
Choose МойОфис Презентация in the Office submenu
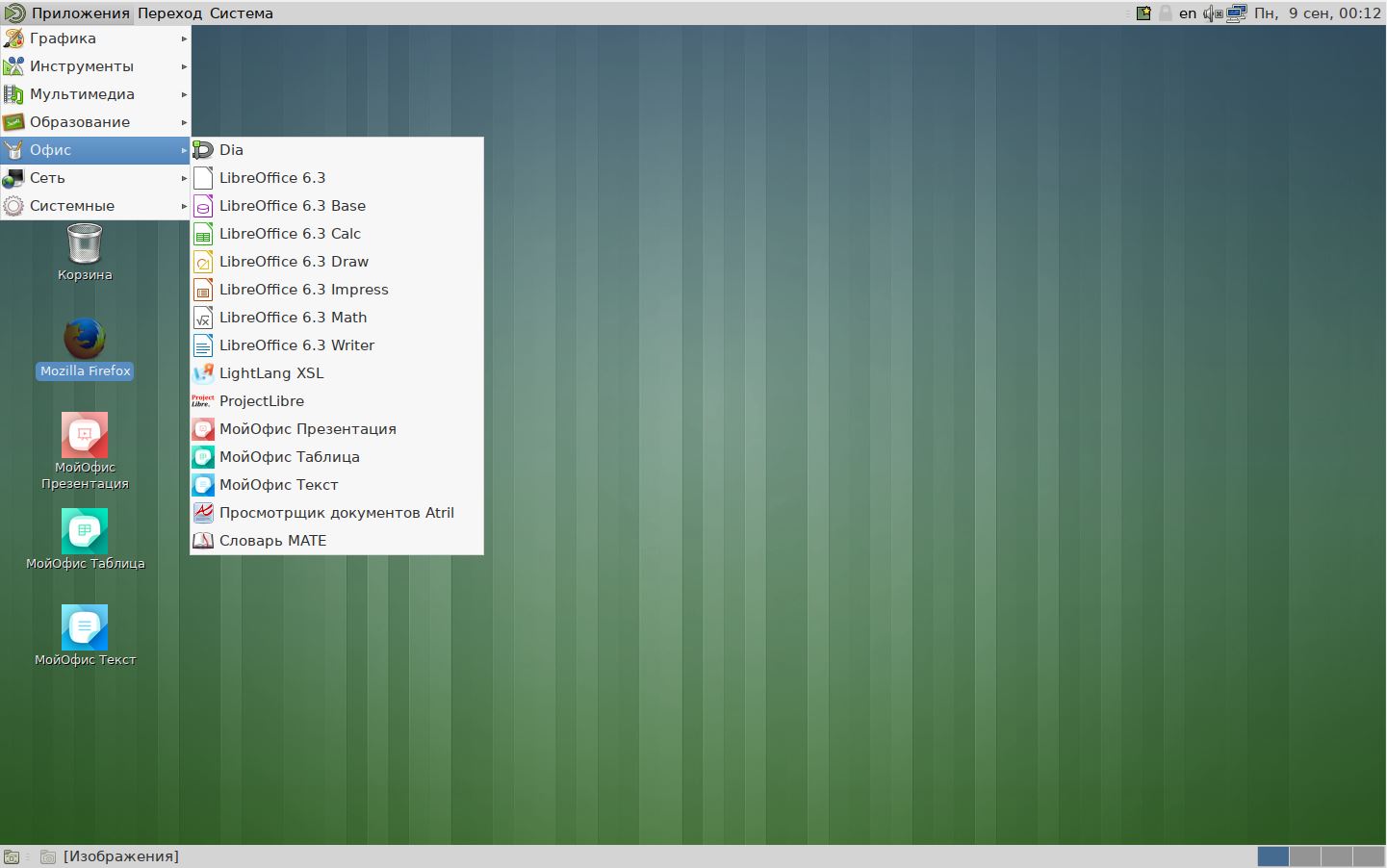337,429
